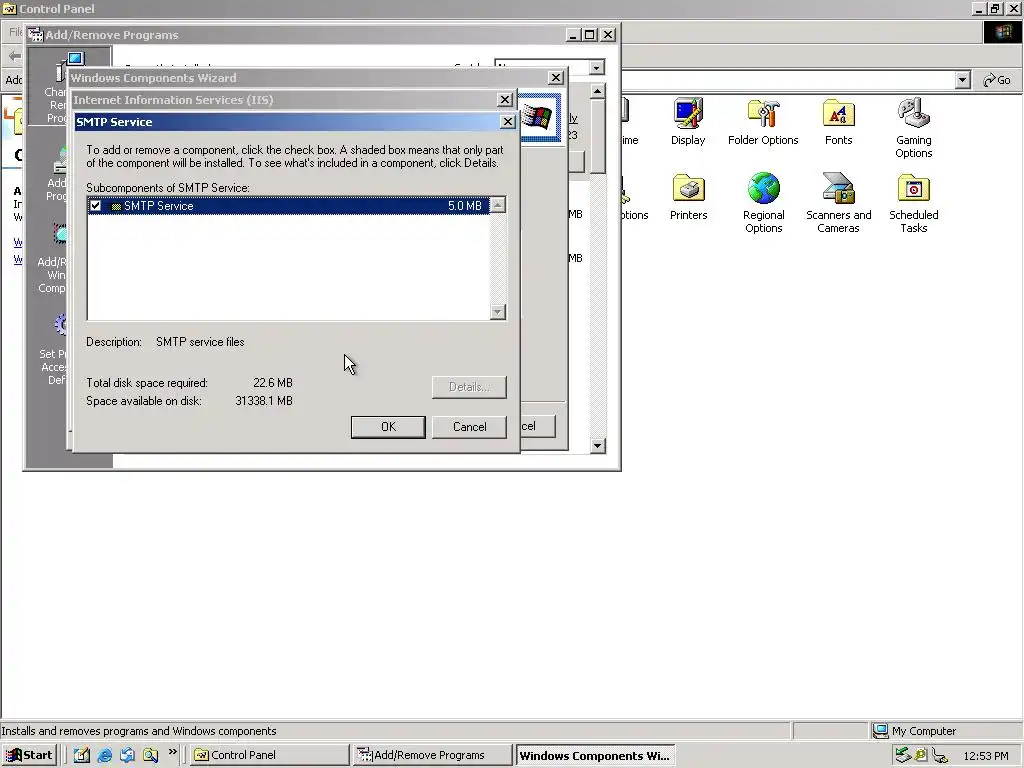Screen dimensions: 1024x768
Task: Click the Windows Components Wizard logo image
Action: (537, 118)
